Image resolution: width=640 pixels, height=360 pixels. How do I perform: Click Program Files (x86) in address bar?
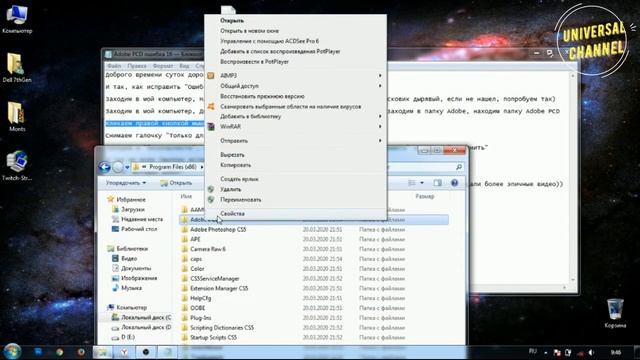click(173, 167)
